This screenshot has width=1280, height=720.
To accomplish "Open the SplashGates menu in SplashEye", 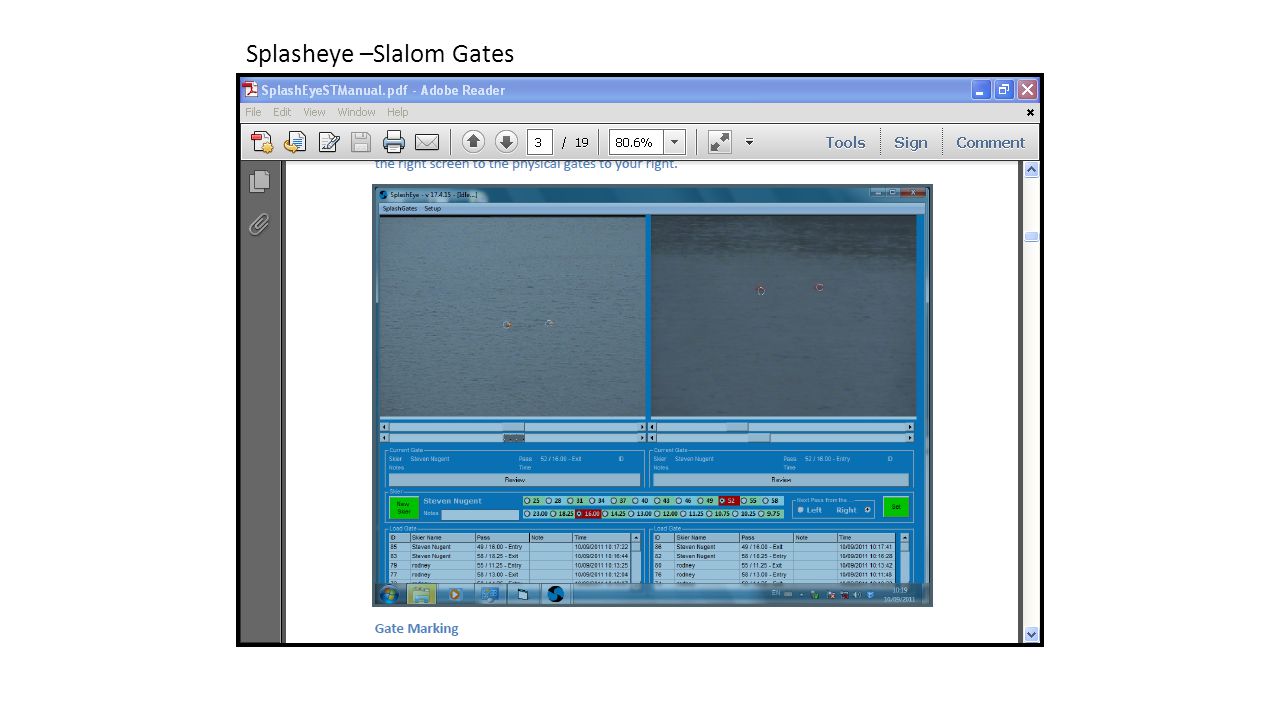I will (400, 208).
